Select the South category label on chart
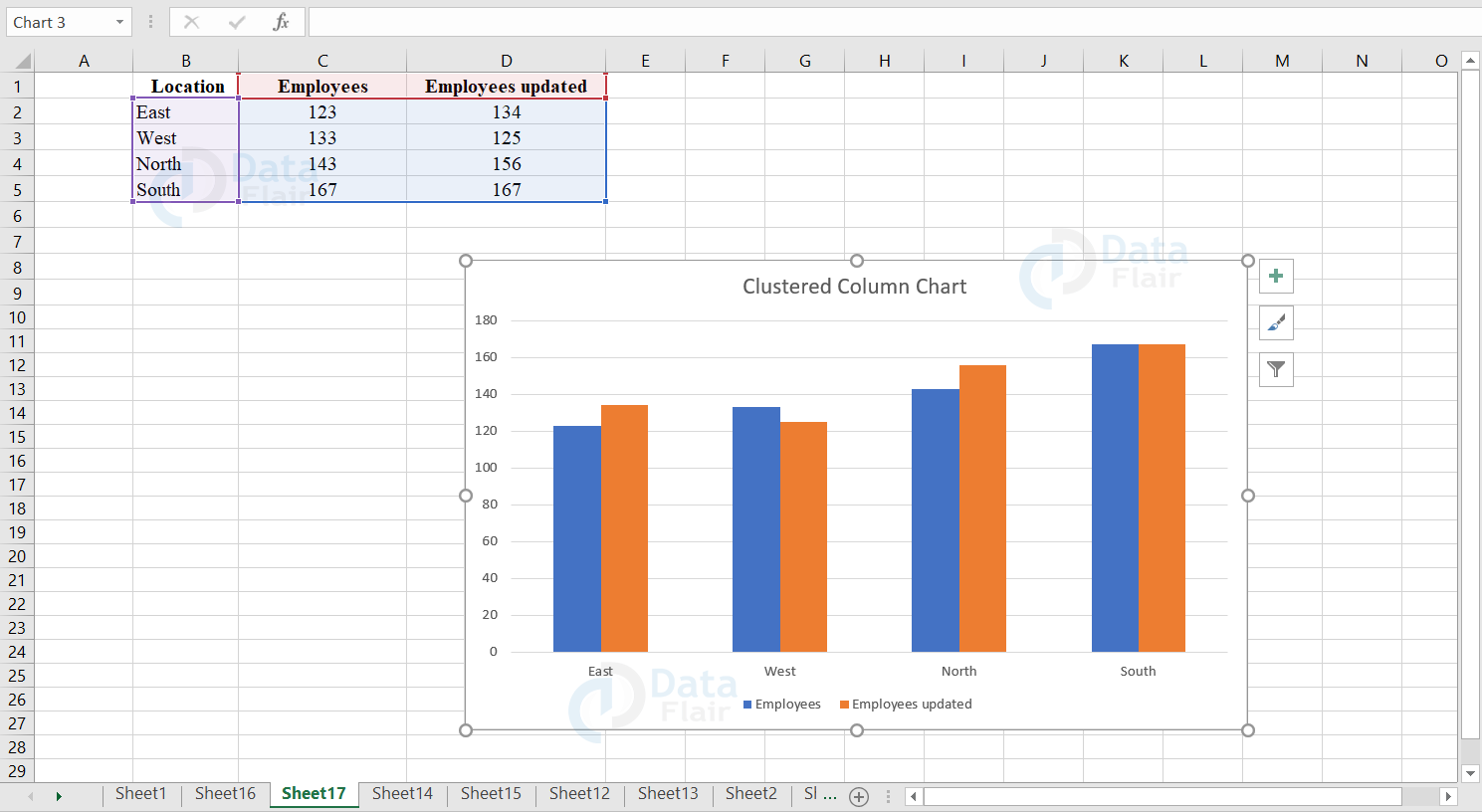 [1138, 671]
